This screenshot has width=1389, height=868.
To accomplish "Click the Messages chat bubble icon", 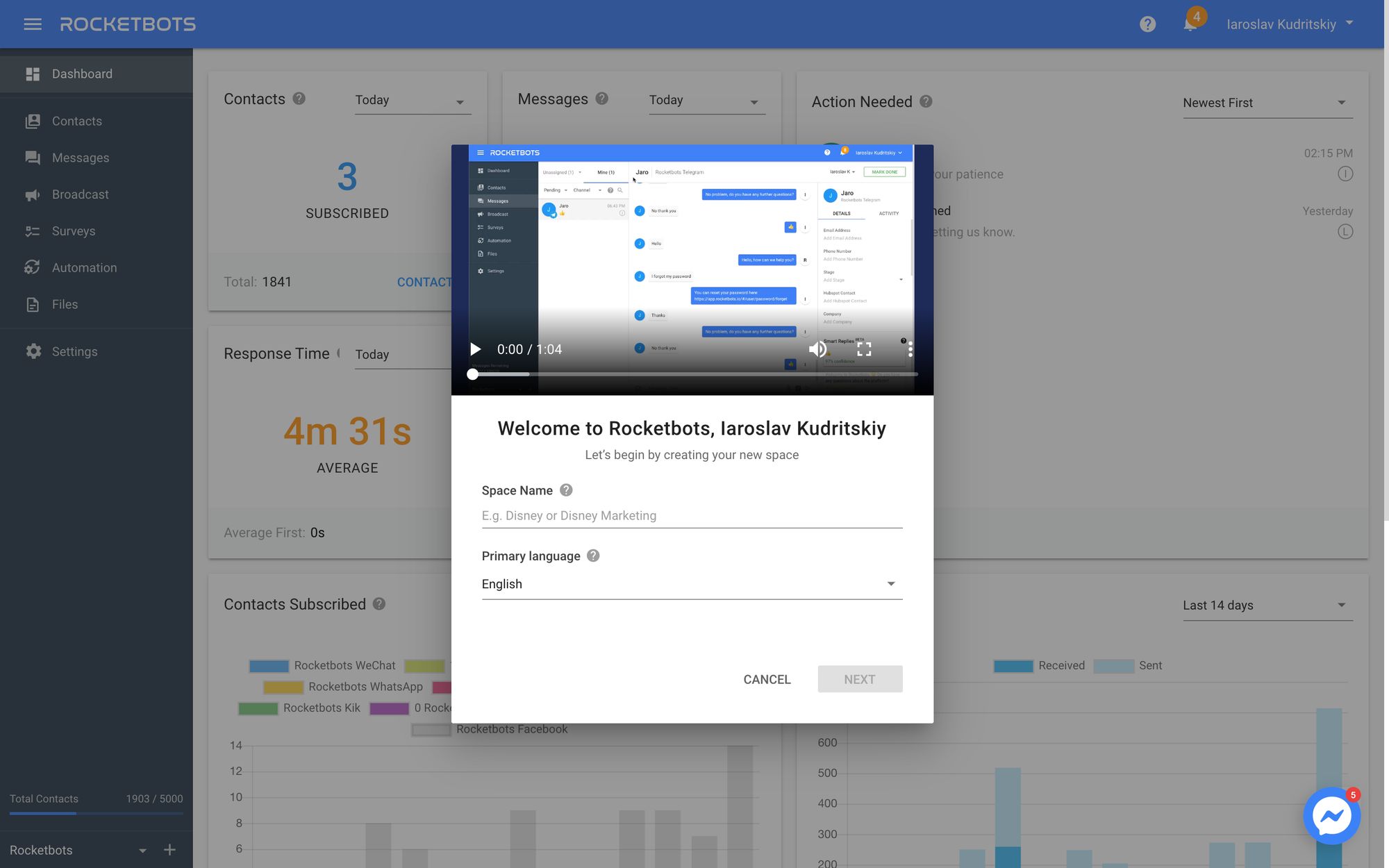I will point(33,158).
